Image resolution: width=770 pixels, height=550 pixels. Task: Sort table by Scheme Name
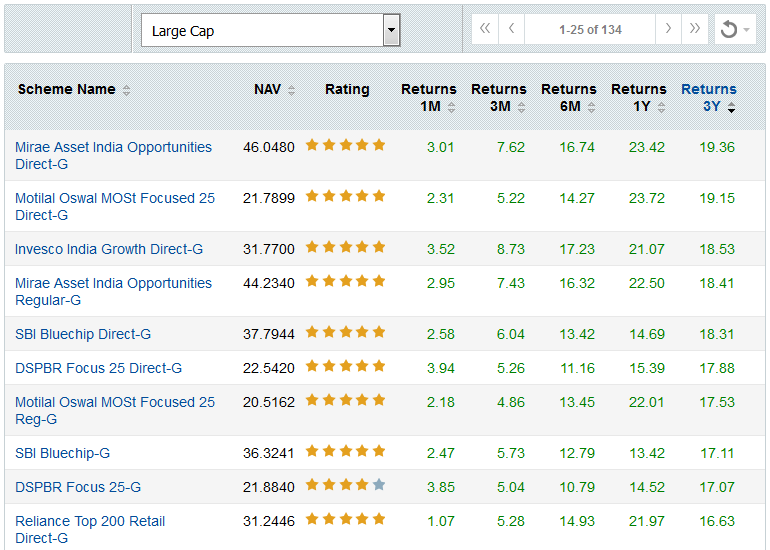pos(74,90)
